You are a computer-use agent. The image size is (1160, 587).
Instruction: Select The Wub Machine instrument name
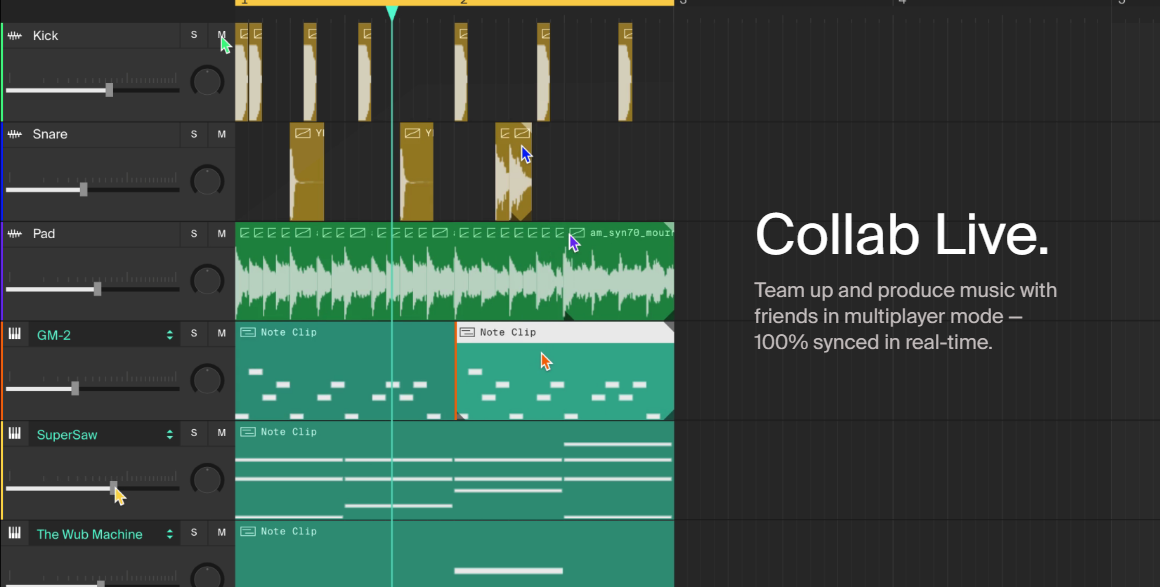90,534
